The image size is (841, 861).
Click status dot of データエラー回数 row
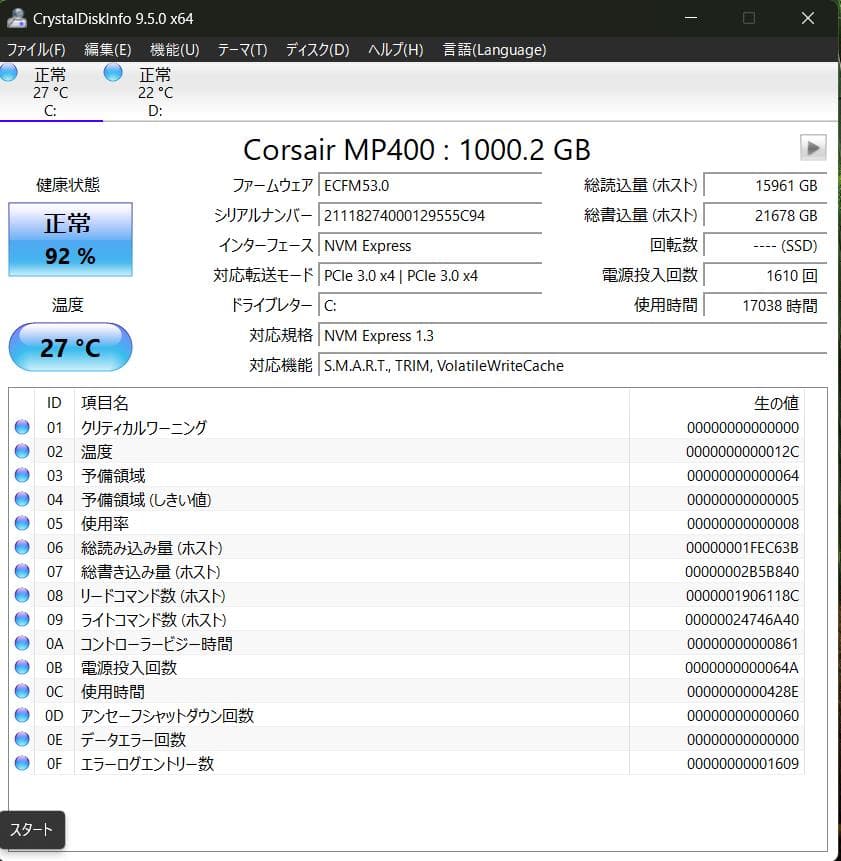[22, 739]
